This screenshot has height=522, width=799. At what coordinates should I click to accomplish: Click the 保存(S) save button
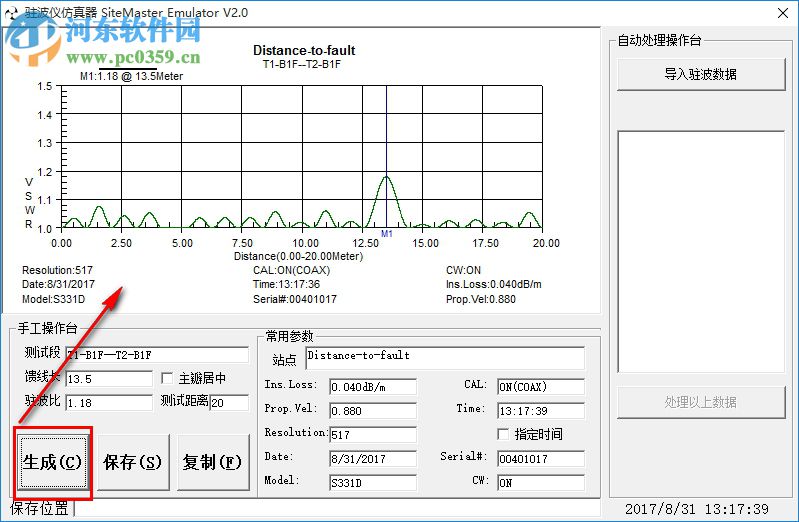coord(133,462)
